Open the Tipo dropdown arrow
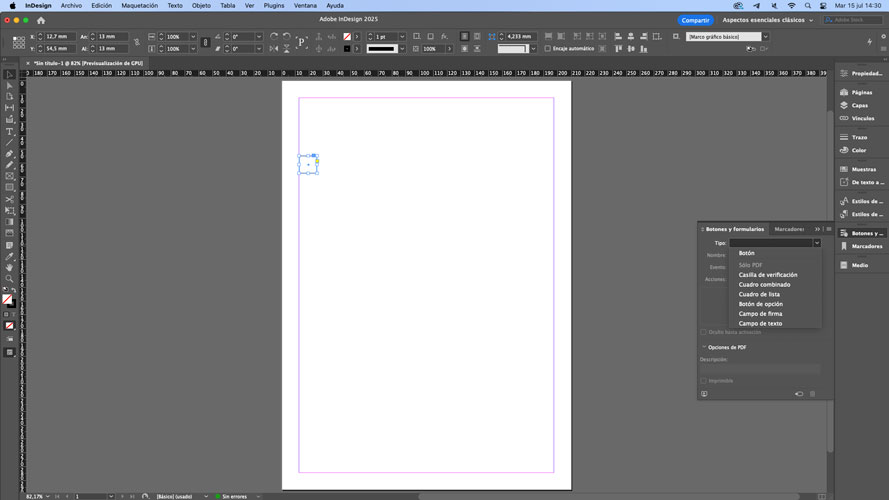 [817, 243]
